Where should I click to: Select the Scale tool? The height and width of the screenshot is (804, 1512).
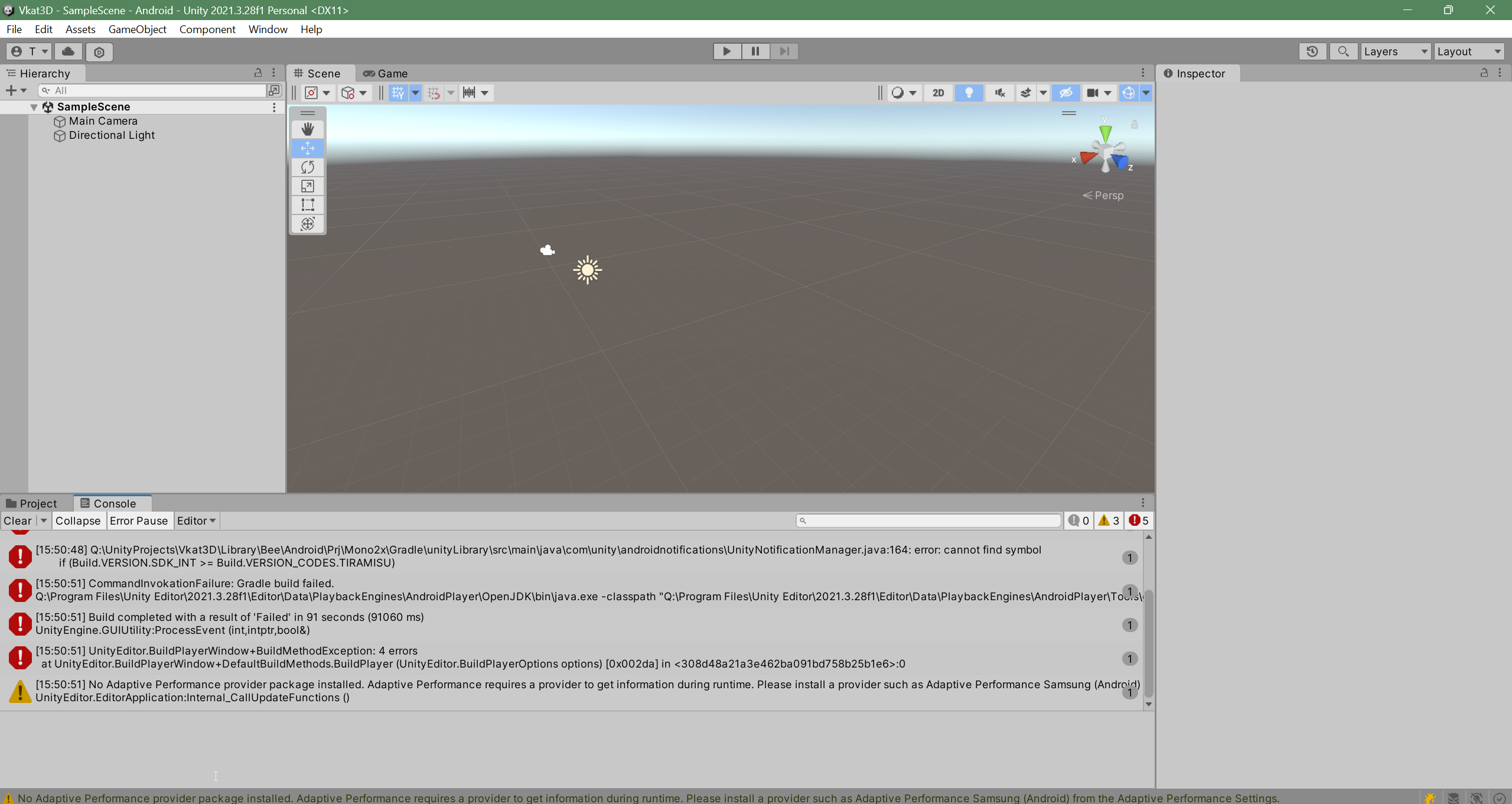tap(307, 186)
